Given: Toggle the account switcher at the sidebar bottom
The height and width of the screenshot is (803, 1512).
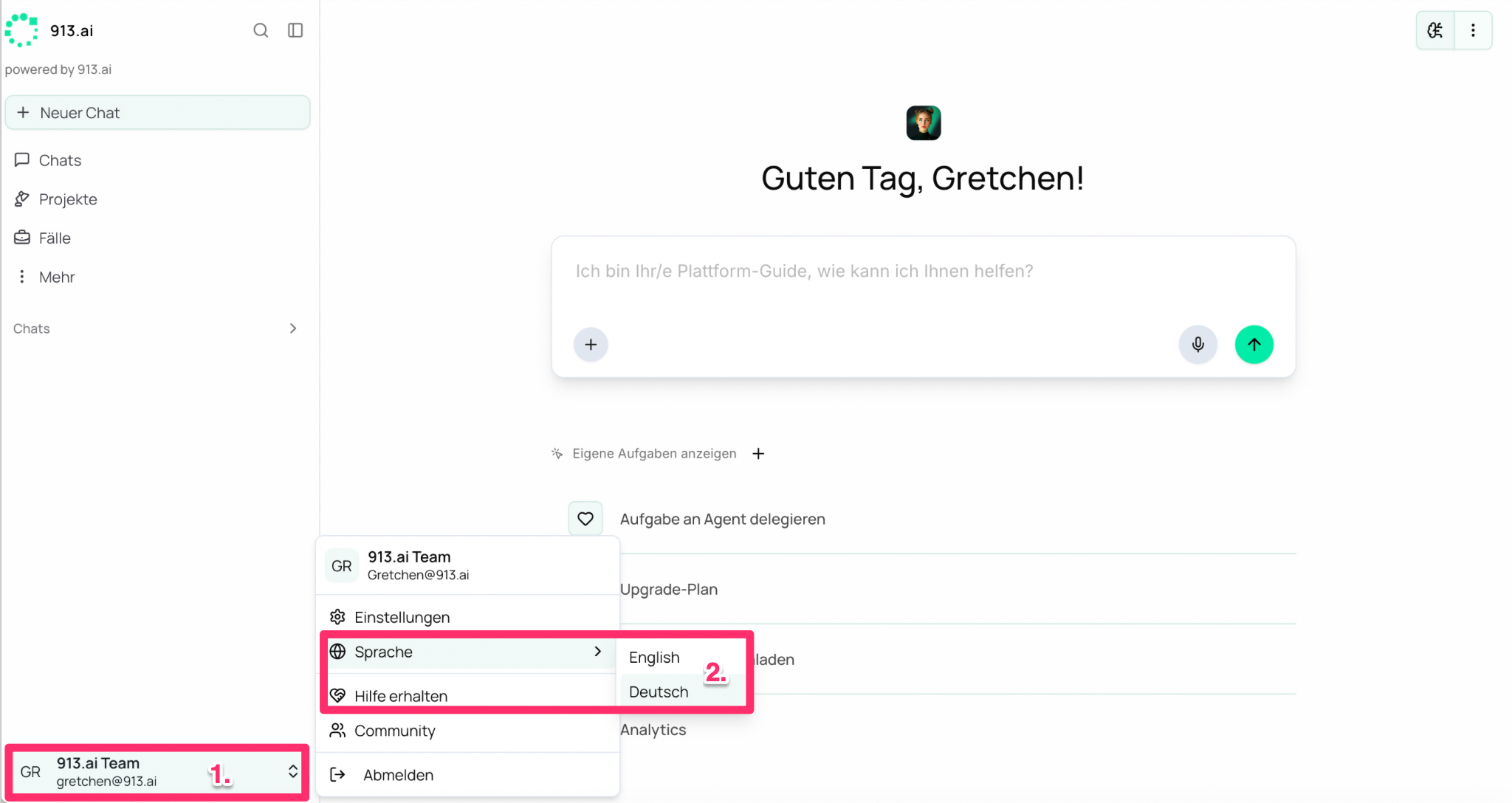Looking at the screenshot, I should pos(157,772).
